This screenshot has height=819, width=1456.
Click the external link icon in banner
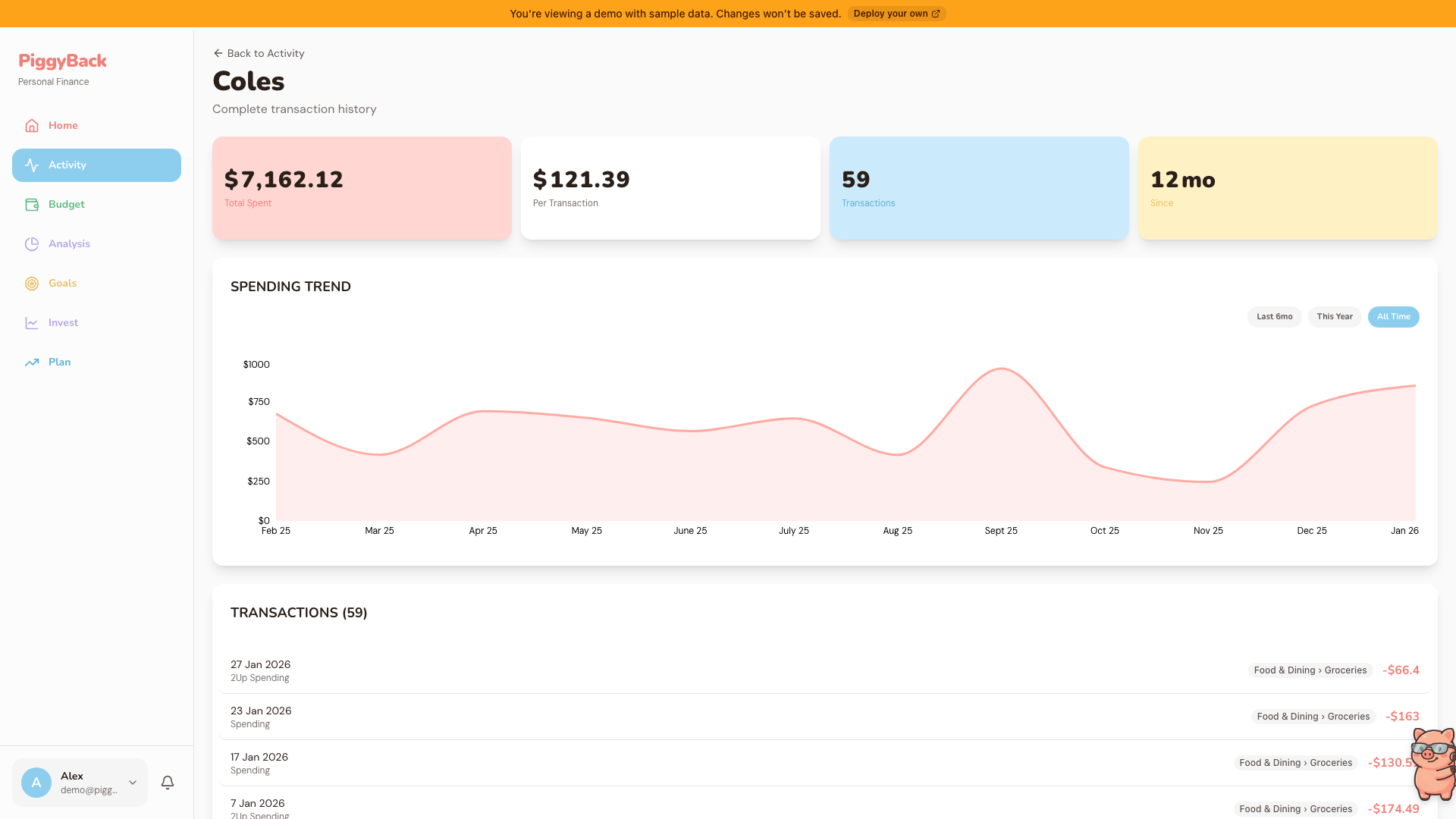coord(936,14)
